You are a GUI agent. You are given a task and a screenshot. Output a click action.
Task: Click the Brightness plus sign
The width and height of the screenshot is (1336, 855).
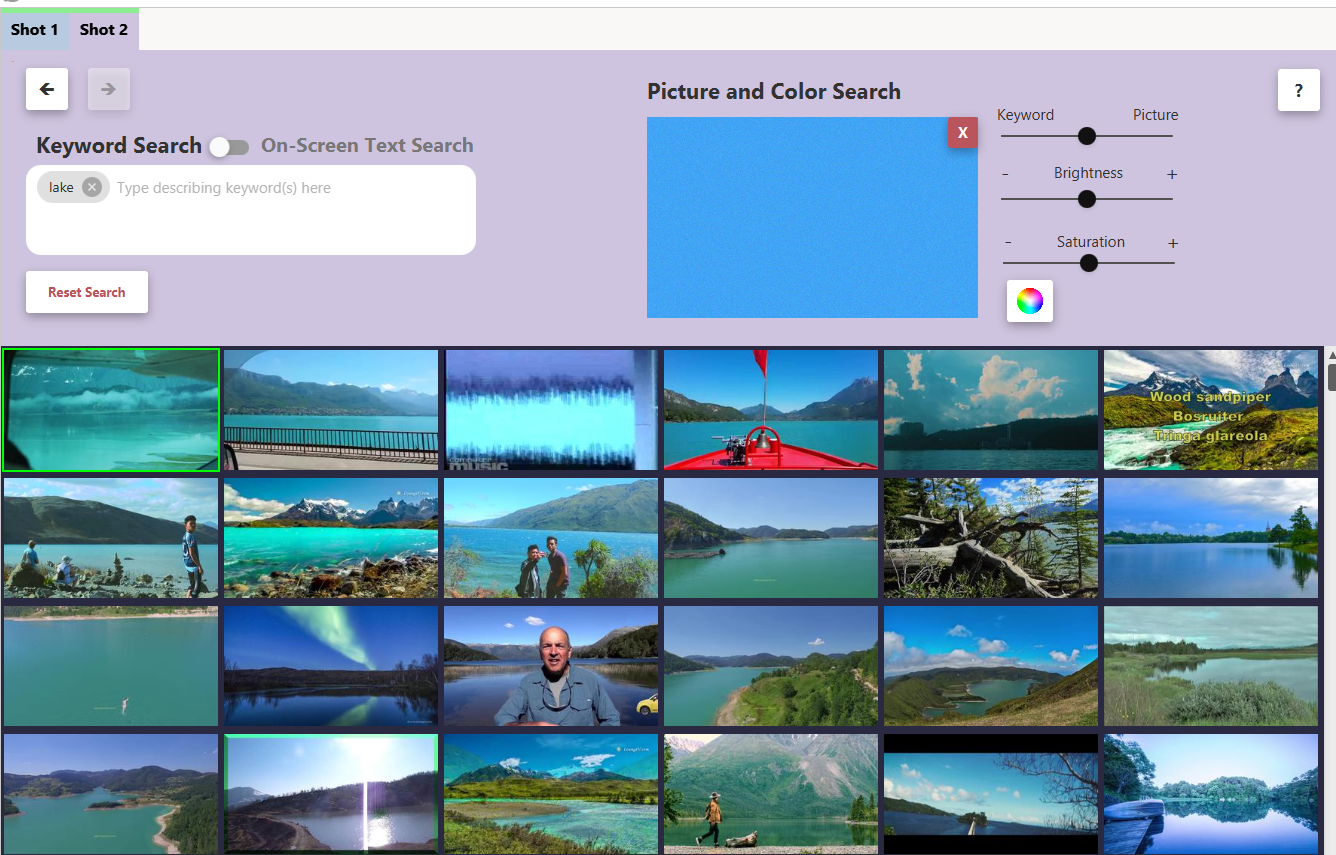pos(1172,174)
